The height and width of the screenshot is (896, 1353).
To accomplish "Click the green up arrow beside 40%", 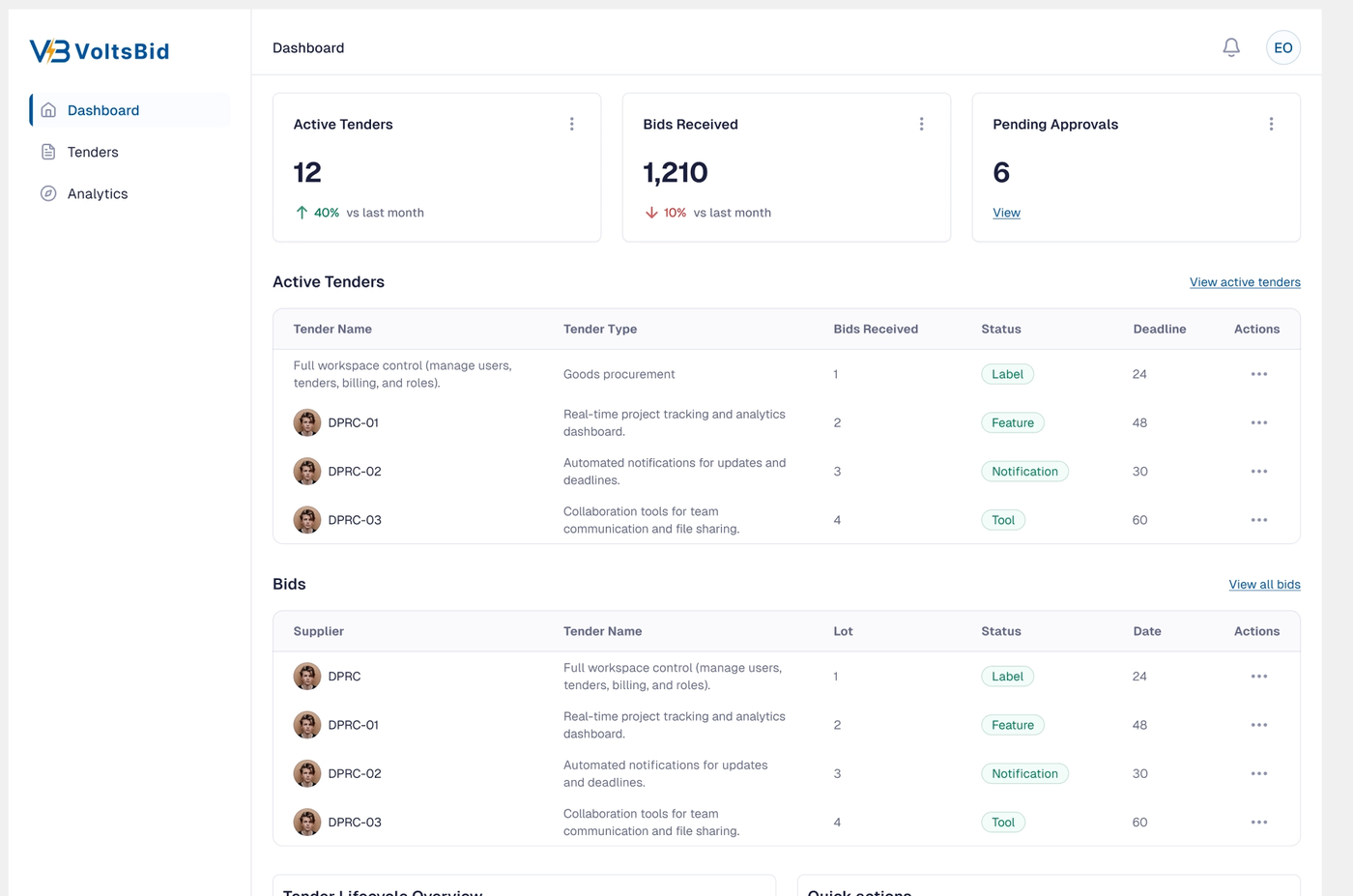I will [x=302, y=213].
